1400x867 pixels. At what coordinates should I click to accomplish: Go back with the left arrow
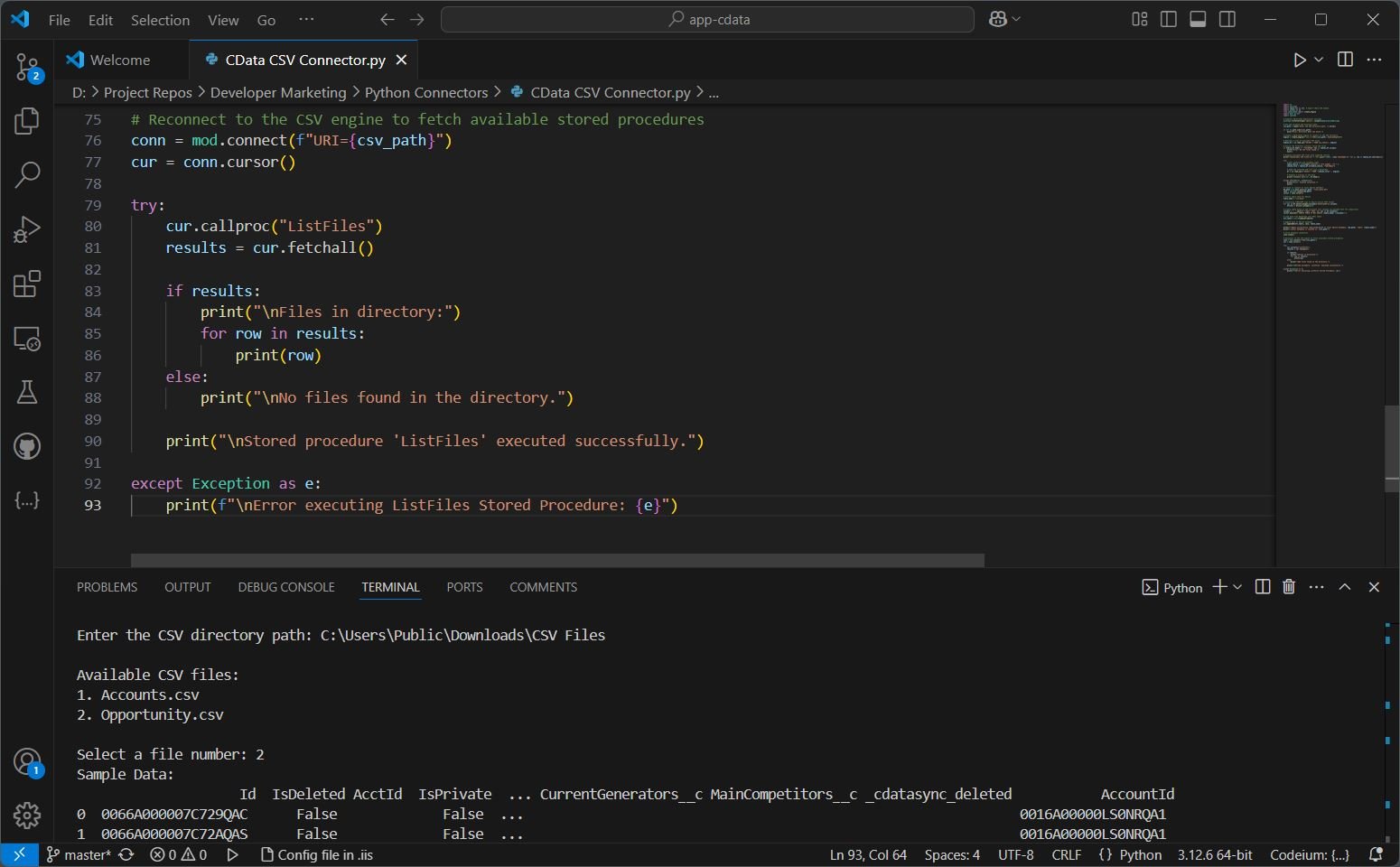pyautogui.click(x=387, y=19)
